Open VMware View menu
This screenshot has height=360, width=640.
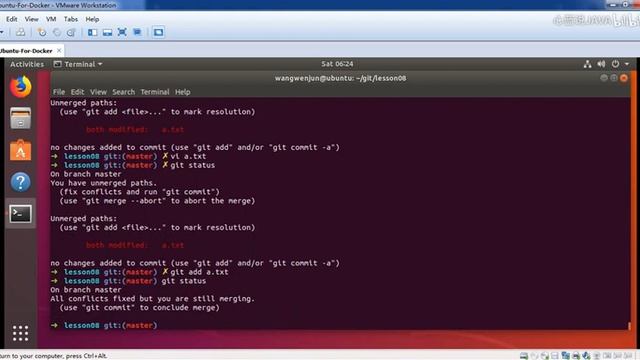tap(31, 19)
